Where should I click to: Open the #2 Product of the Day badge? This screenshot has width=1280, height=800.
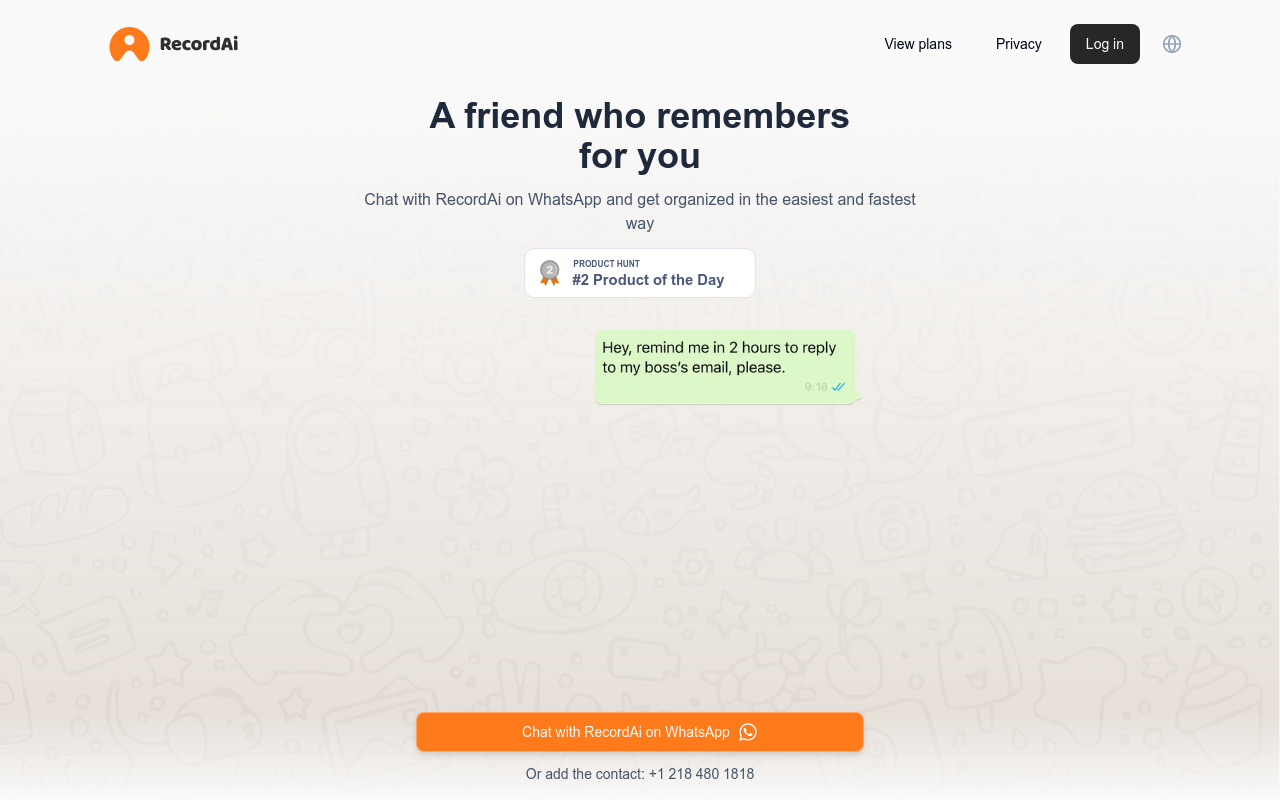coord(648,280)
